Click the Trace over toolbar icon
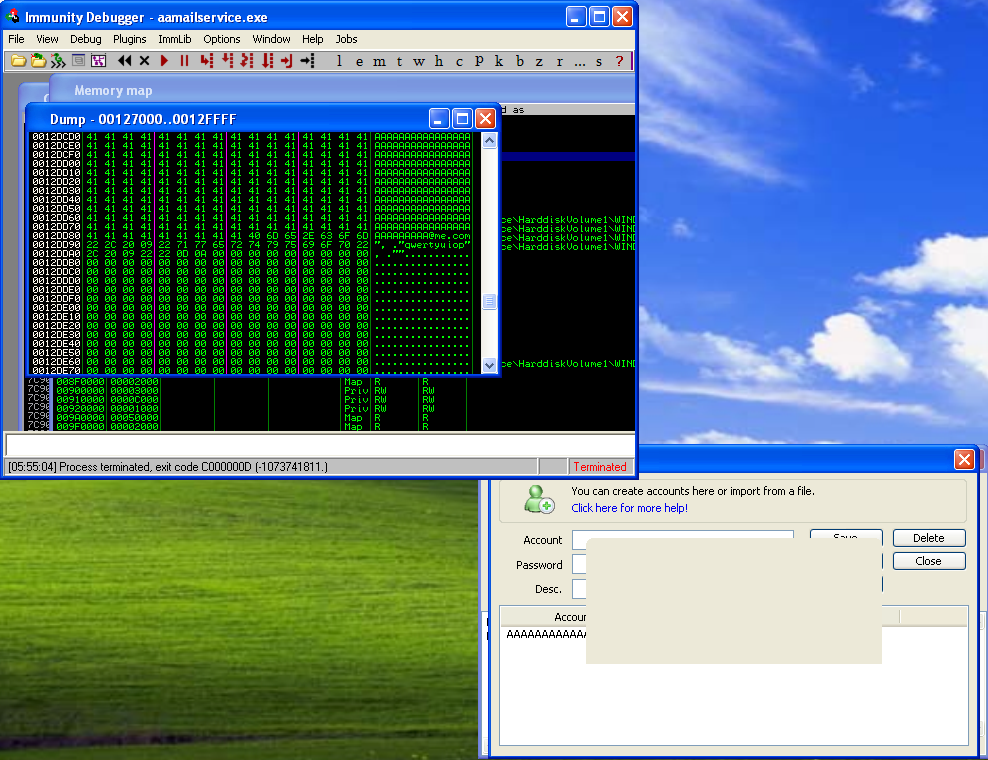Image resolution: width=988 pixels, height=760 pixels. [x=268, y=61]
